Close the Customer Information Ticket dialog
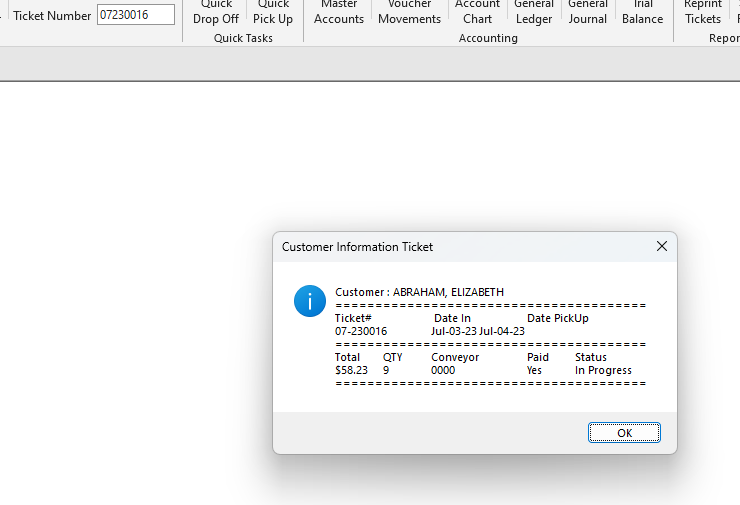This screenshot has height=505, width=740. coord(662,246)
